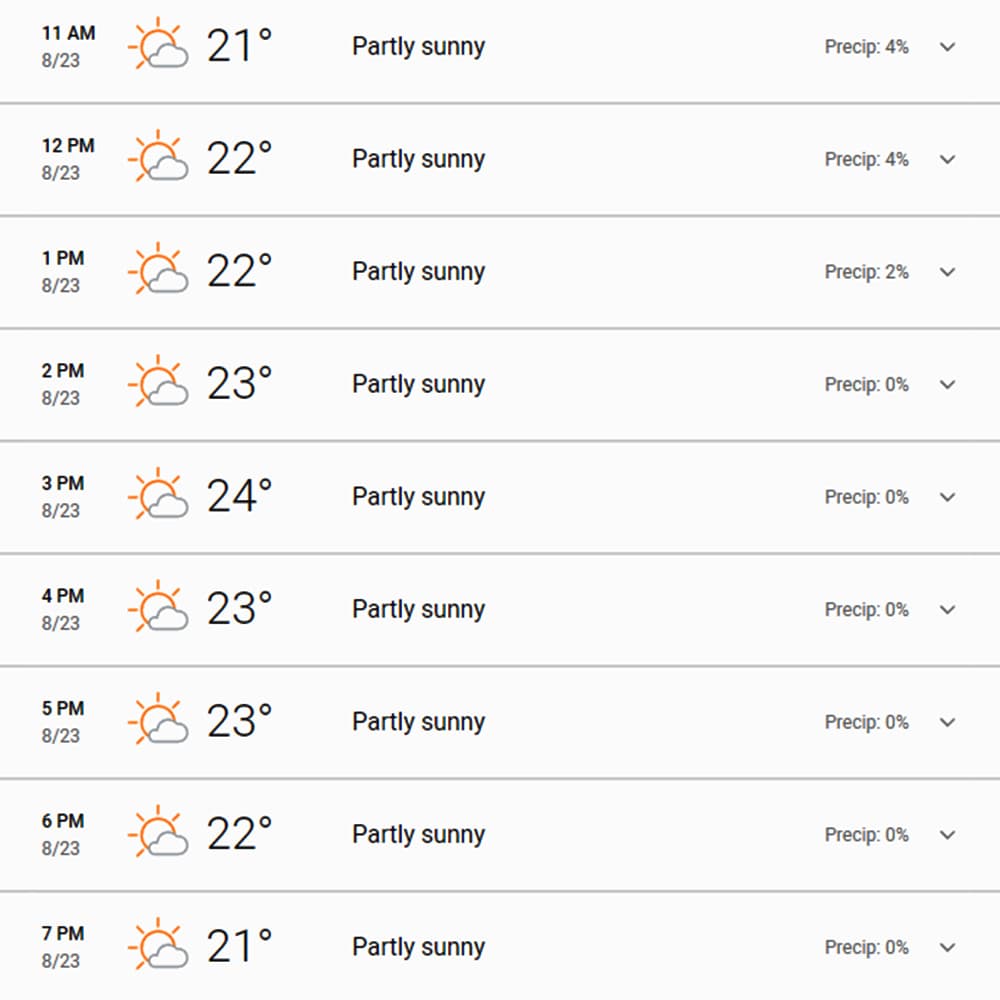Click the 4 PM partly sunny weather icon
This screenshot has width=1000, height=1000.
point(158,607)
